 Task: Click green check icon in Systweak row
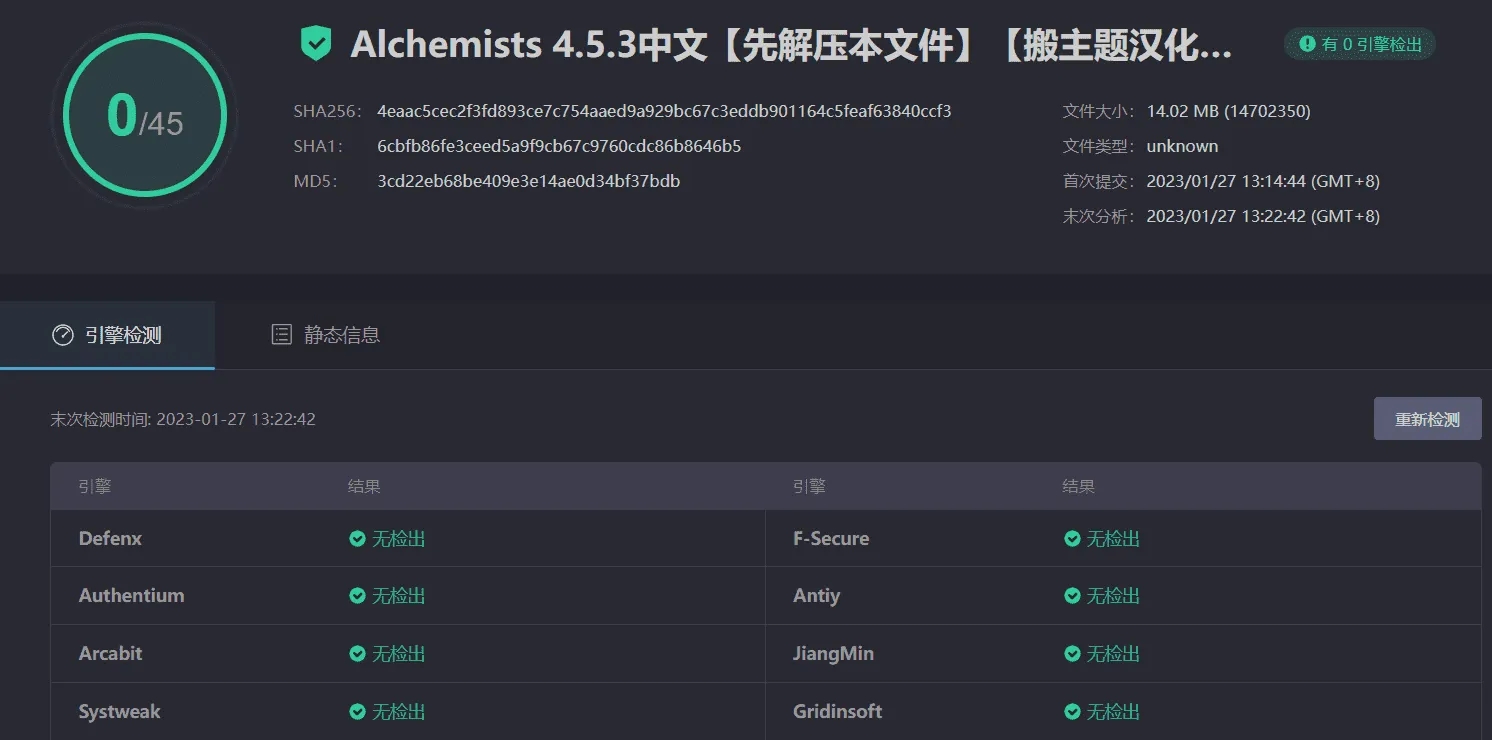click(x=357, y=712)
